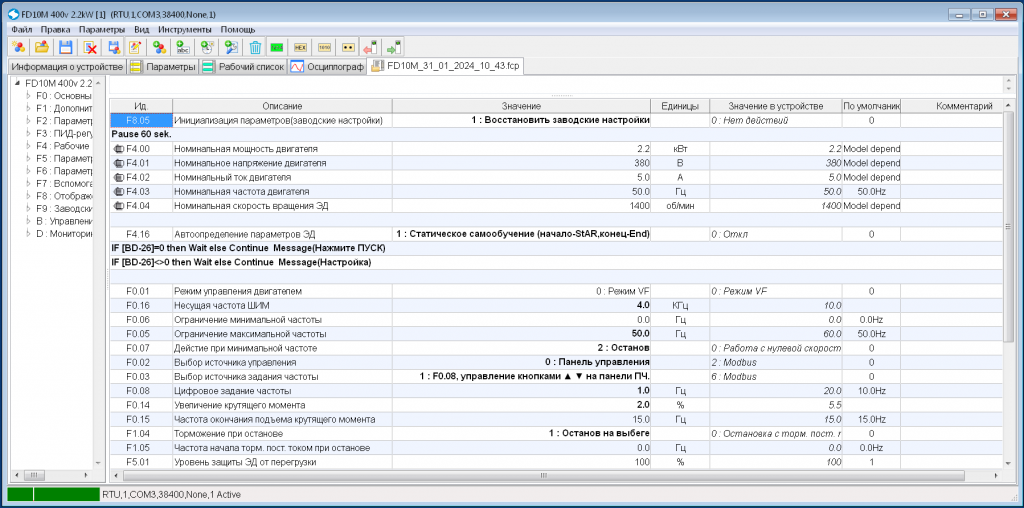
Task: Click the Осциллограф tab waveform icon
Action: [297, 66]
